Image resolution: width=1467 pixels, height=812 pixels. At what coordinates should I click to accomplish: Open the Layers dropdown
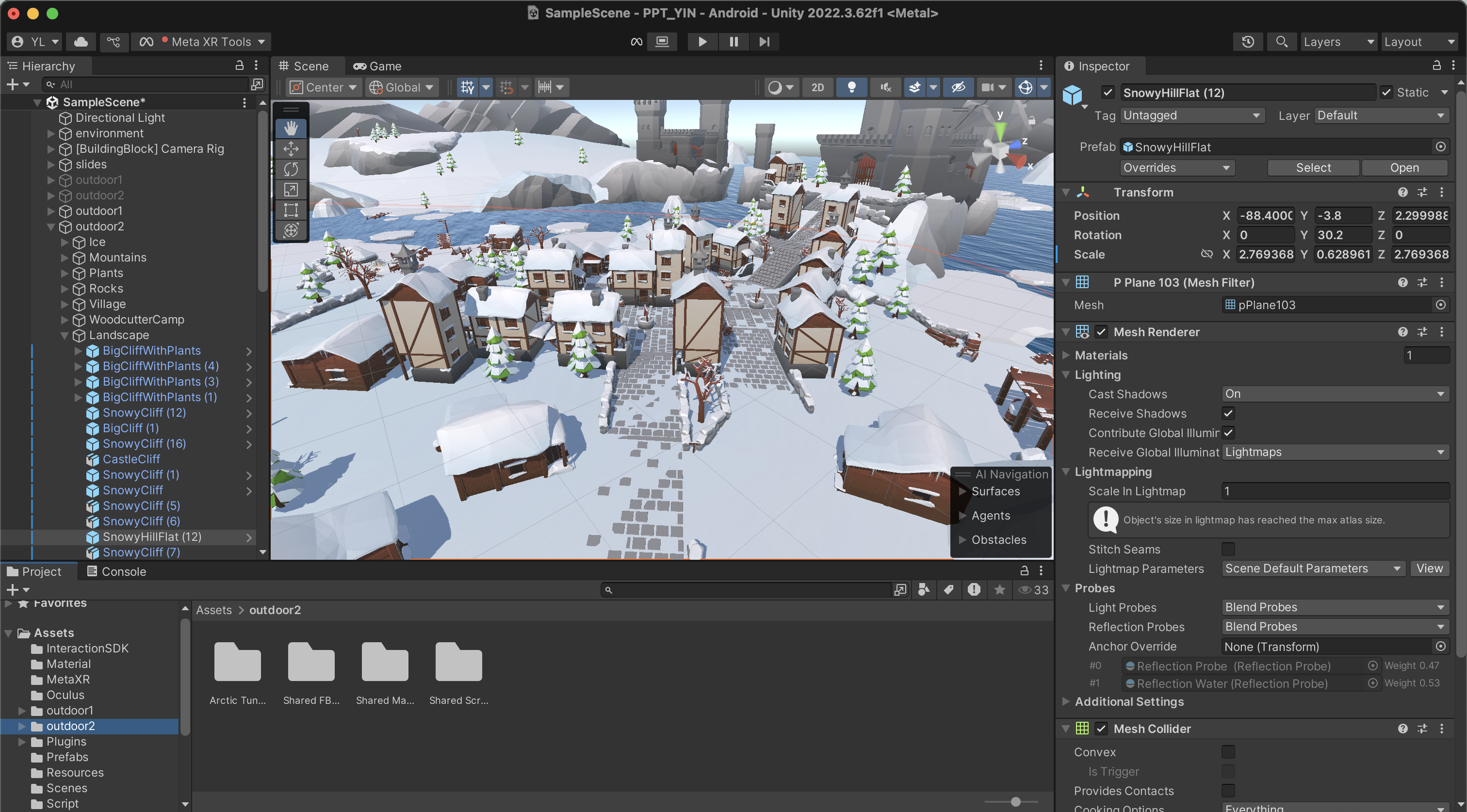1337,42
